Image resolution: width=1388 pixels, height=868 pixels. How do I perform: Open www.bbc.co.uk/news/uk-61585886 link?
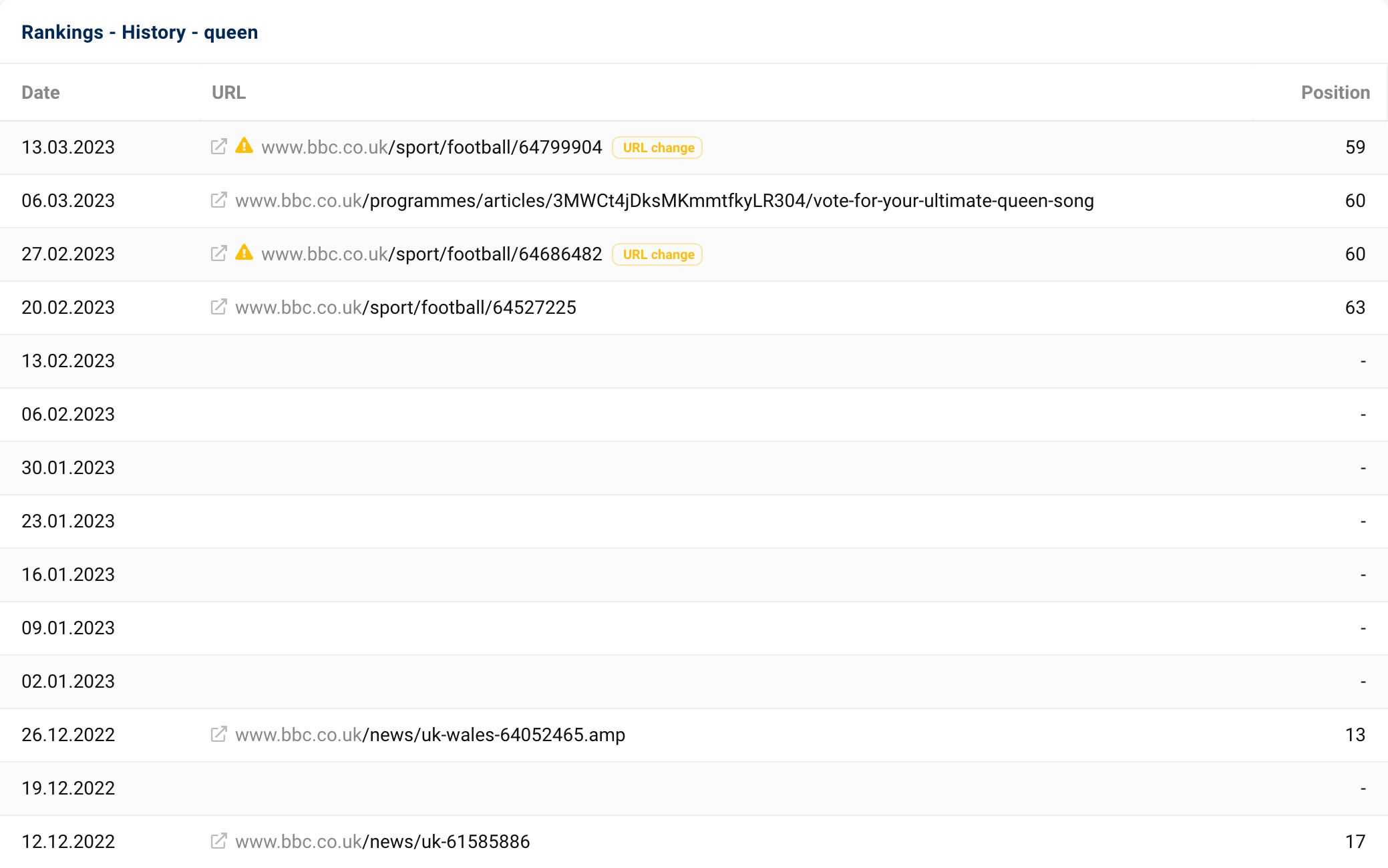[x=383, y=842]
